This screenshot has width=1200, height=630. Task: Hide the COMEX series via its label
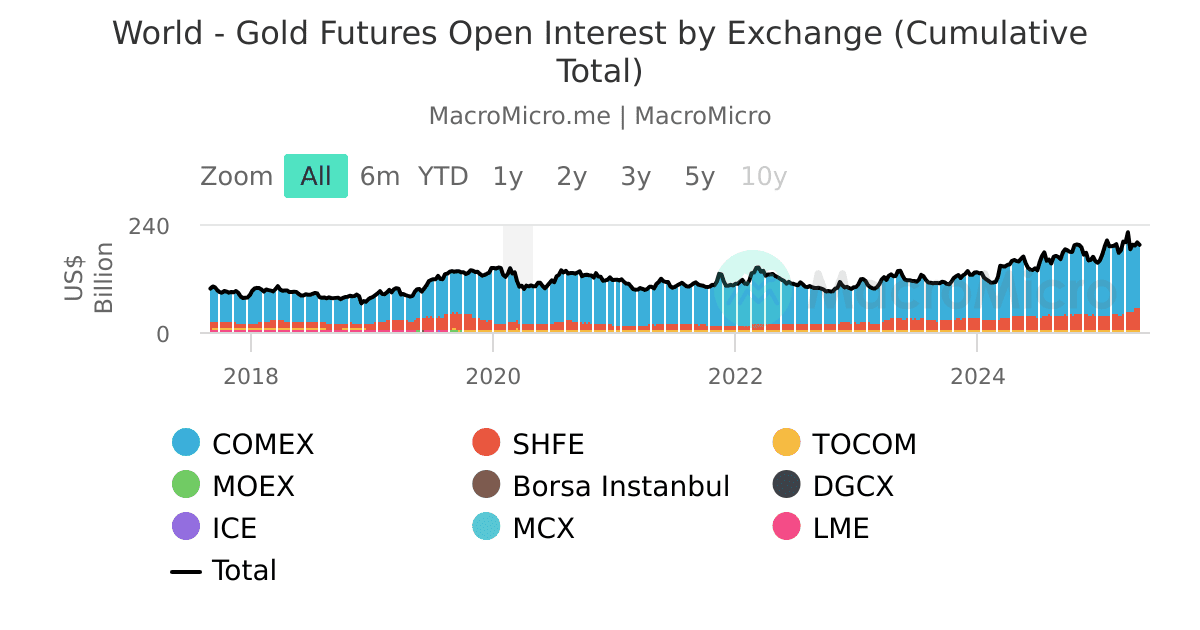[263, 444]
